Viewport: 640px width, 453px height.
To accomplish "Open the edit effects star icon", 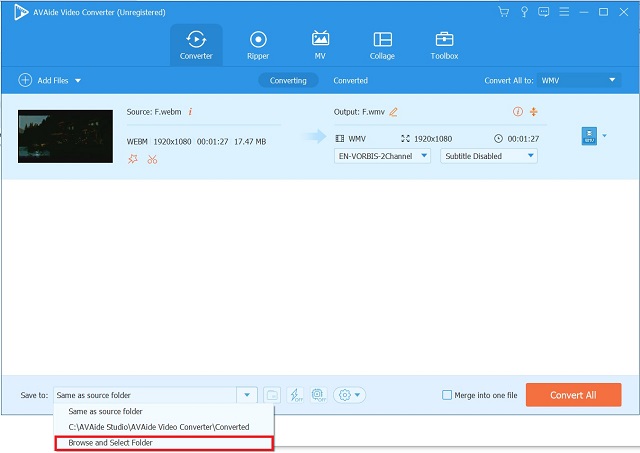I will [133, 159].
